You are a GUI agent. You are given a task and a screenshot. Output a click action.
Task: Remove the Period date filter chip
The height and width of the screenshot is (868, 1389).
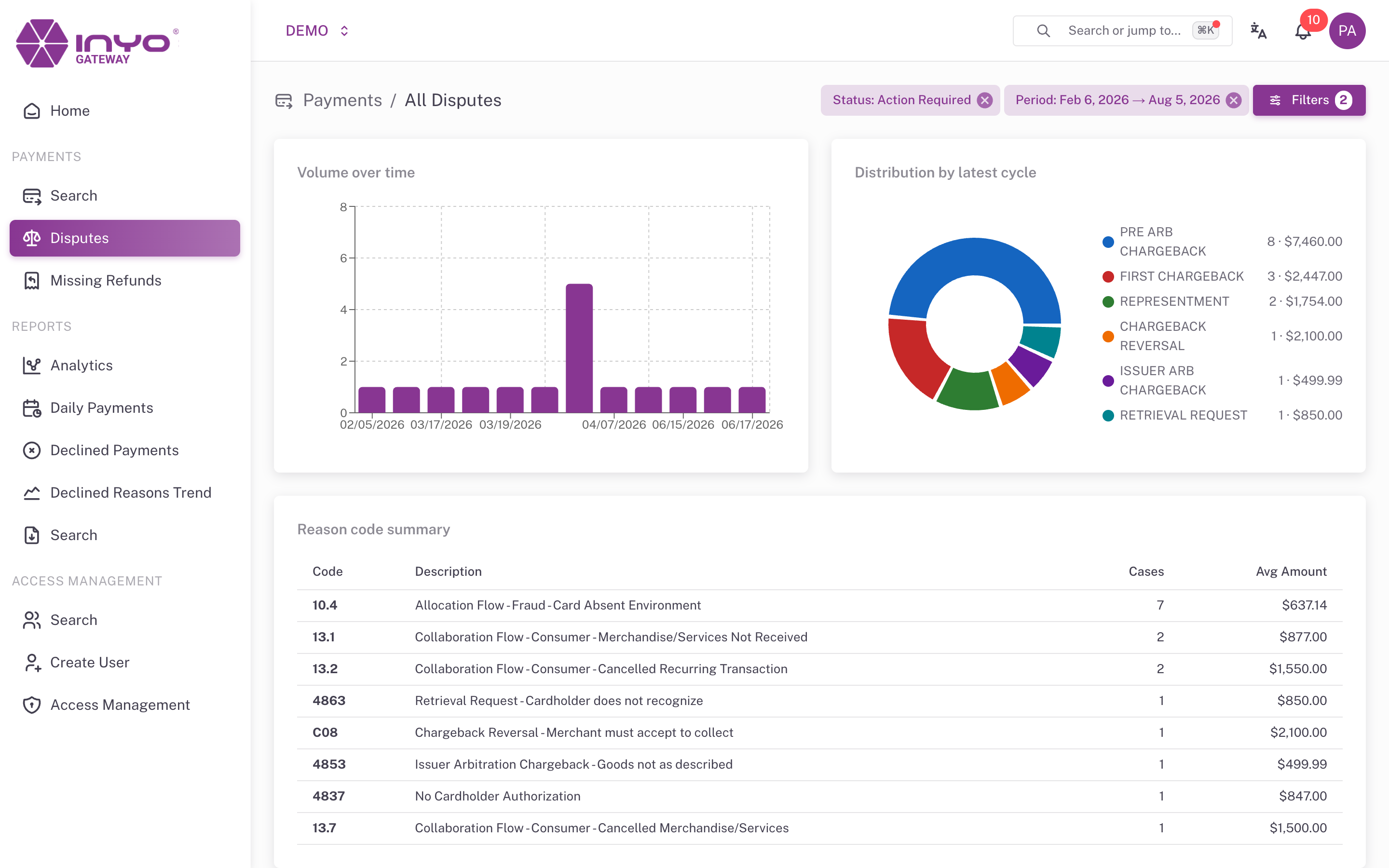pos(1233,100)
